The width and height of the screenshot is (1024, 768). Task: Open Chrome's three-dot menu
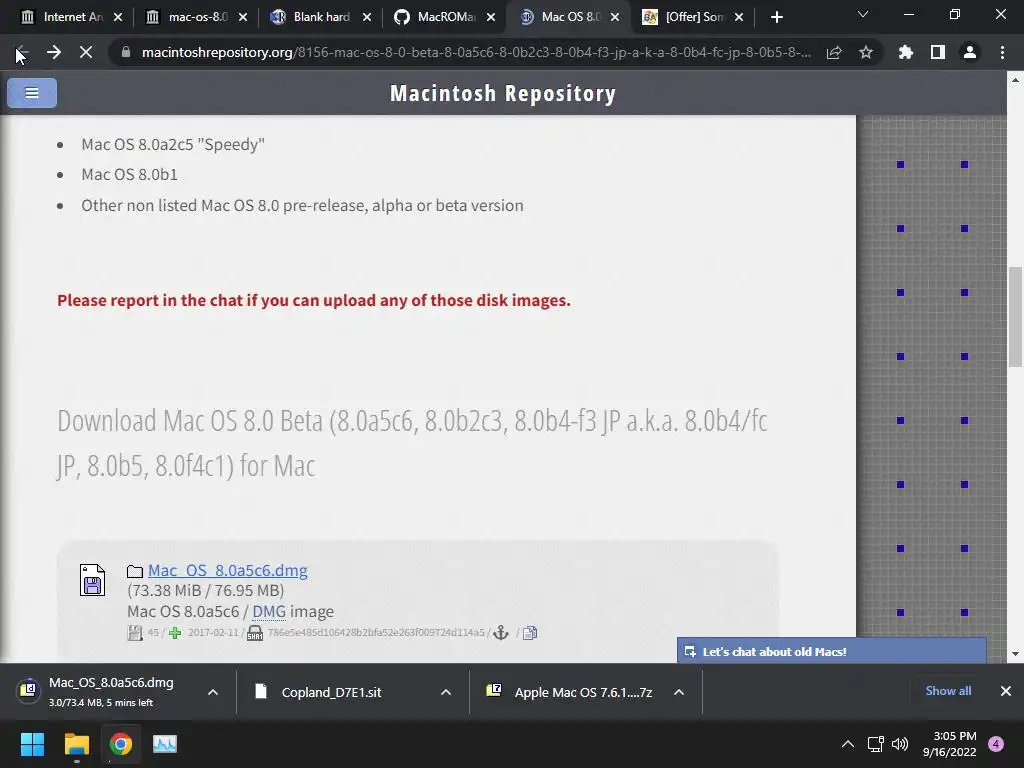click(1002, 52)
